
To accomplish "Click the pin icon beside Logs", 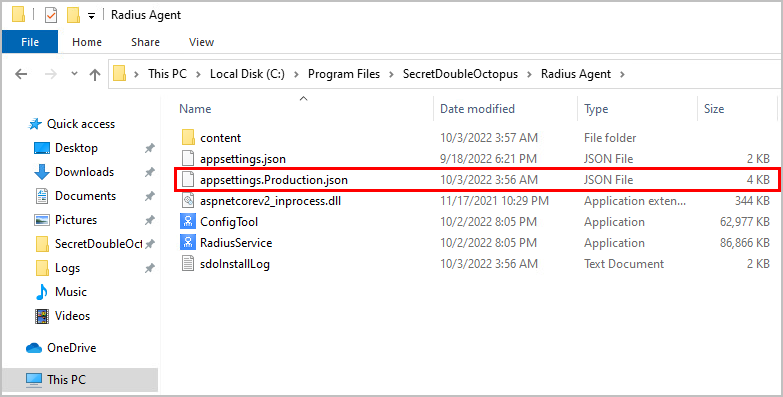I will point(149,268).
